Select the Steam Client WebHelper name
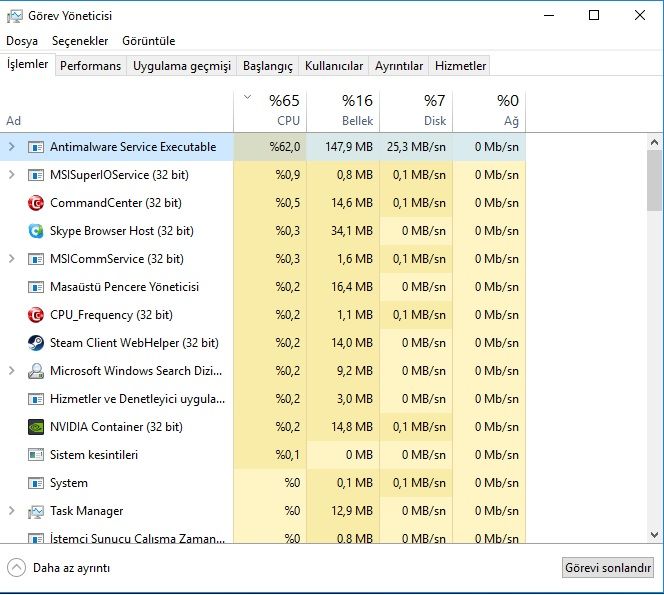The width and height of the screenshot is (664, 595). tap(134, 343)
